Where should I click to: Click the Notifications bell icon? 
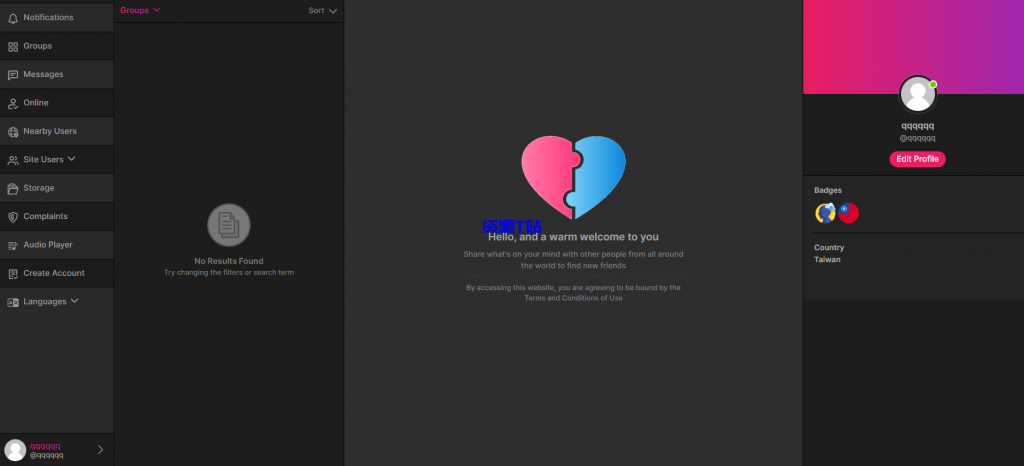[13, 18]
